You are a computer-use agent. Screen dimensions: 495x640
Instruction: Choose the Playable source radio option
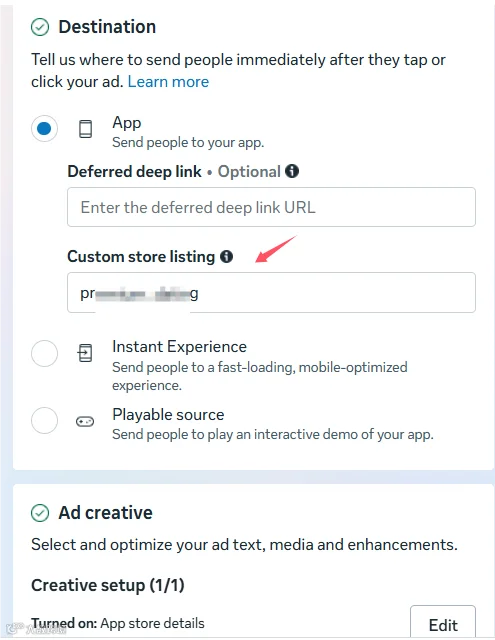click(44, 420)
